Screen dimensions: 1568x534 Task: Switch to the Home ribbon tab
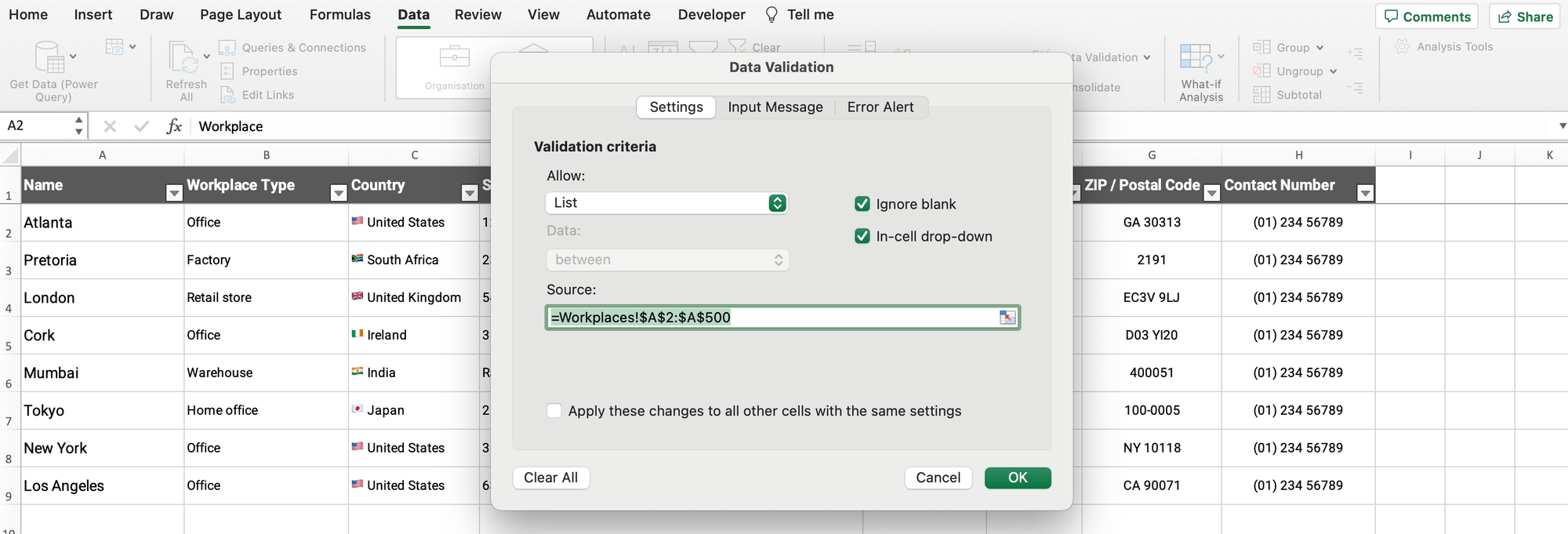28,15
